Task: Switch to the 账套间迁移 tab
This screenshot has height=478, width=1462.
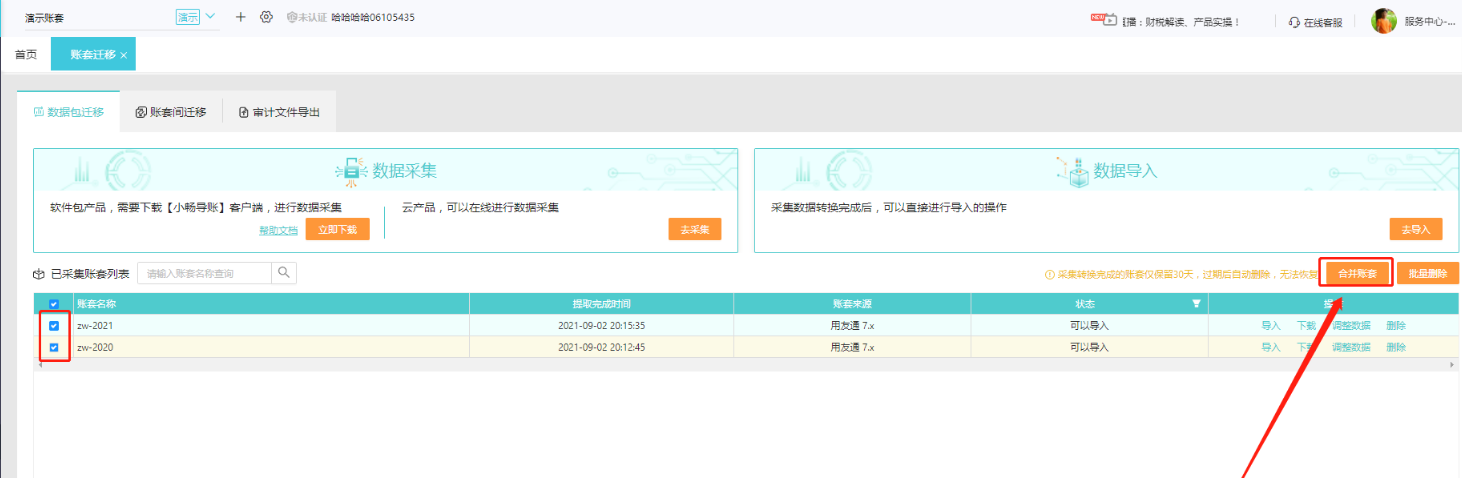Action: point(171,112)
